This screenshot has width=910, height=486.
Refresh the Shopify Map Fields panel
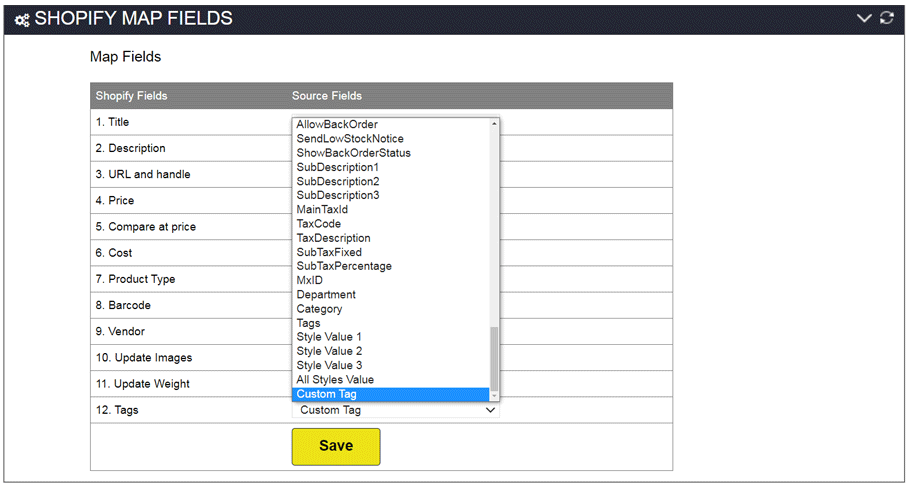tap(887, 18)
